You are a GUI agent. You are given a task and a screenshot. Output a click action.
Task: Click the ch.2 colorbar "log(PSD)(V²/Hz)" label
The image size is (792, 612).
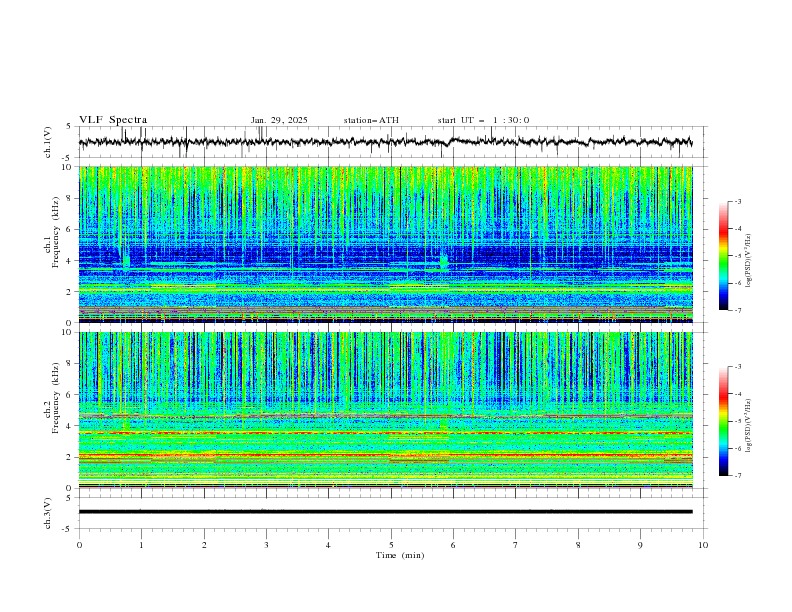pyautogui.click(x=748, y=425)
